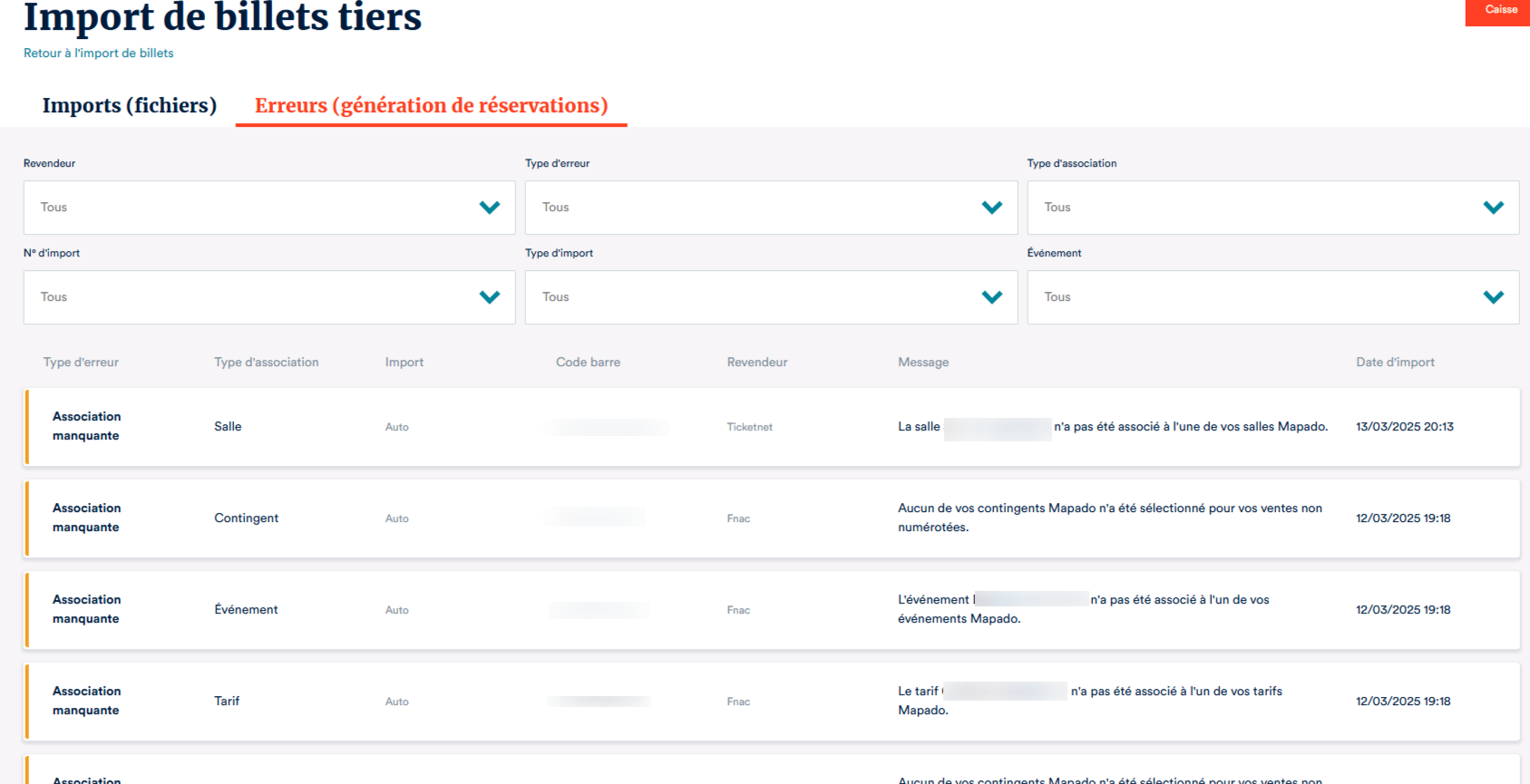Click chevron icon in Revendeur filter

click(490, 208)
